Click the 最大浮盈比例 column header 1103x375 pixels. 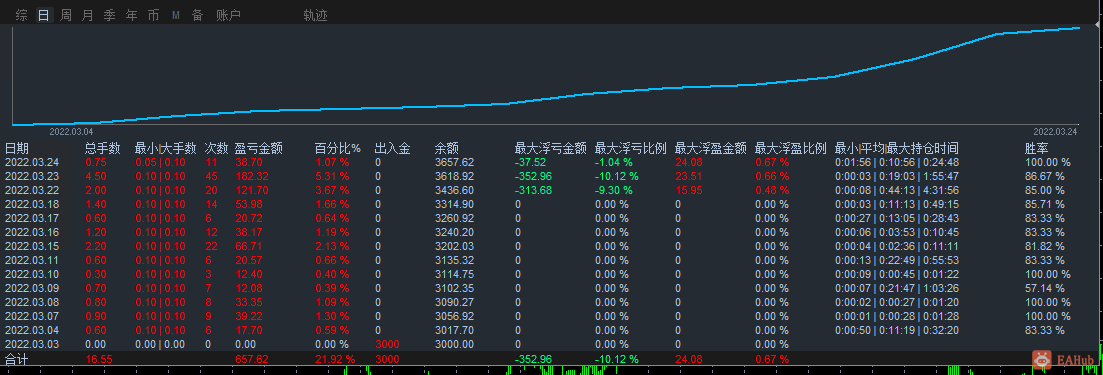click(791, 148)
